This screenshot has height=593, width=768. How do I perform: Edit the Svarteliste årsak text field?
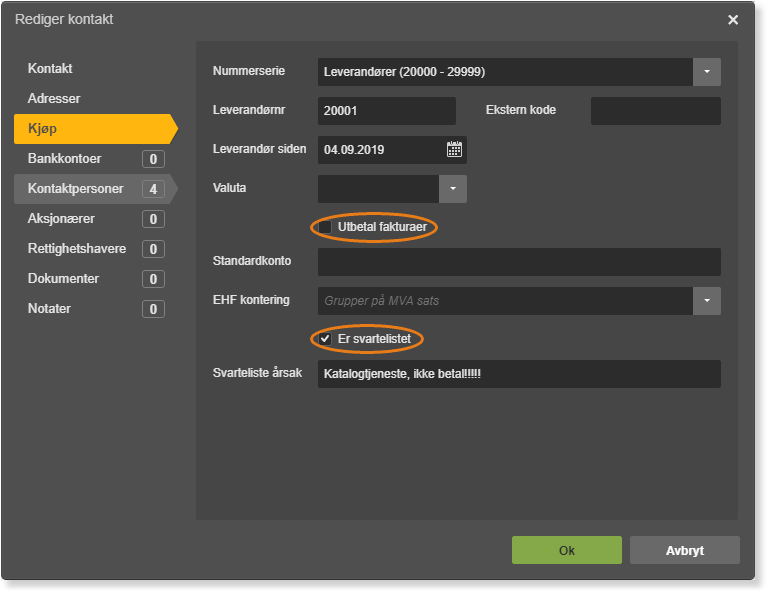click(519, 374)
